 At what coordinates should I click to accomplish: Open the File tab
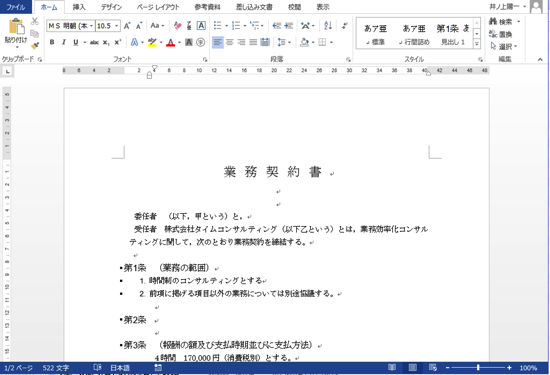(x=16, y=7)
